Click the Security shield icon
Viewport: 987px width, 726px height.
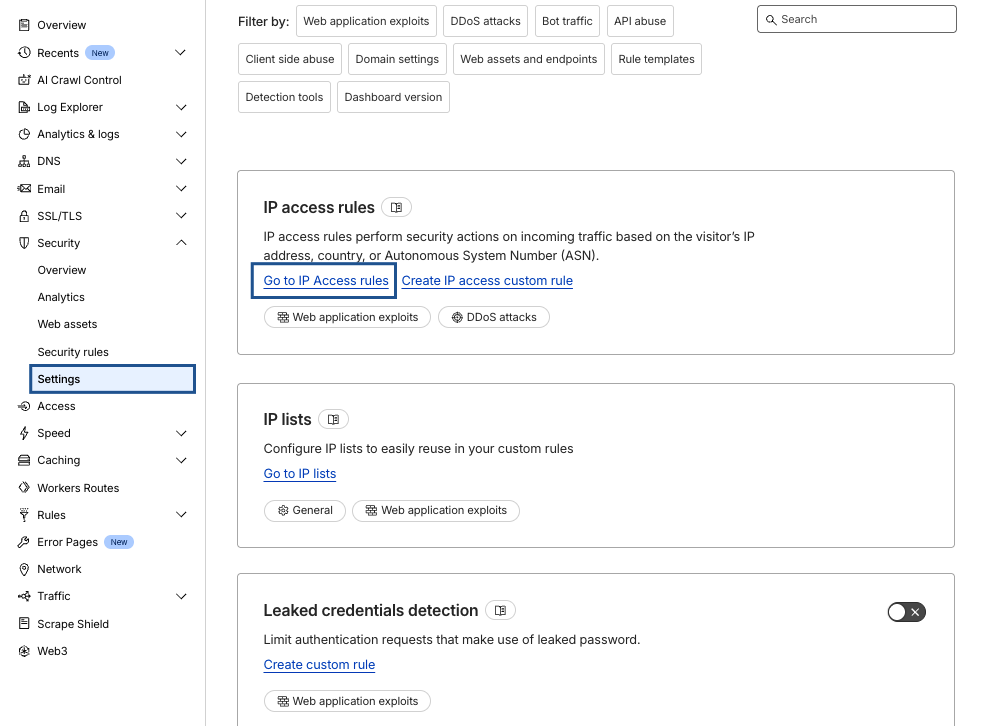[x=24, y=243]
